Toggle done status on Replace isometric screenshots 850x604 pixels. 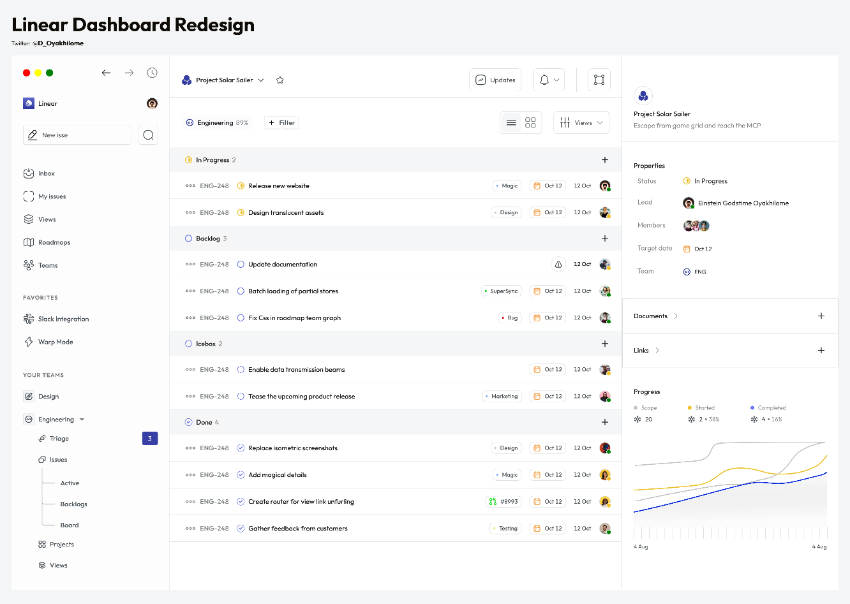pyautogui.click(x=240, y=448)
